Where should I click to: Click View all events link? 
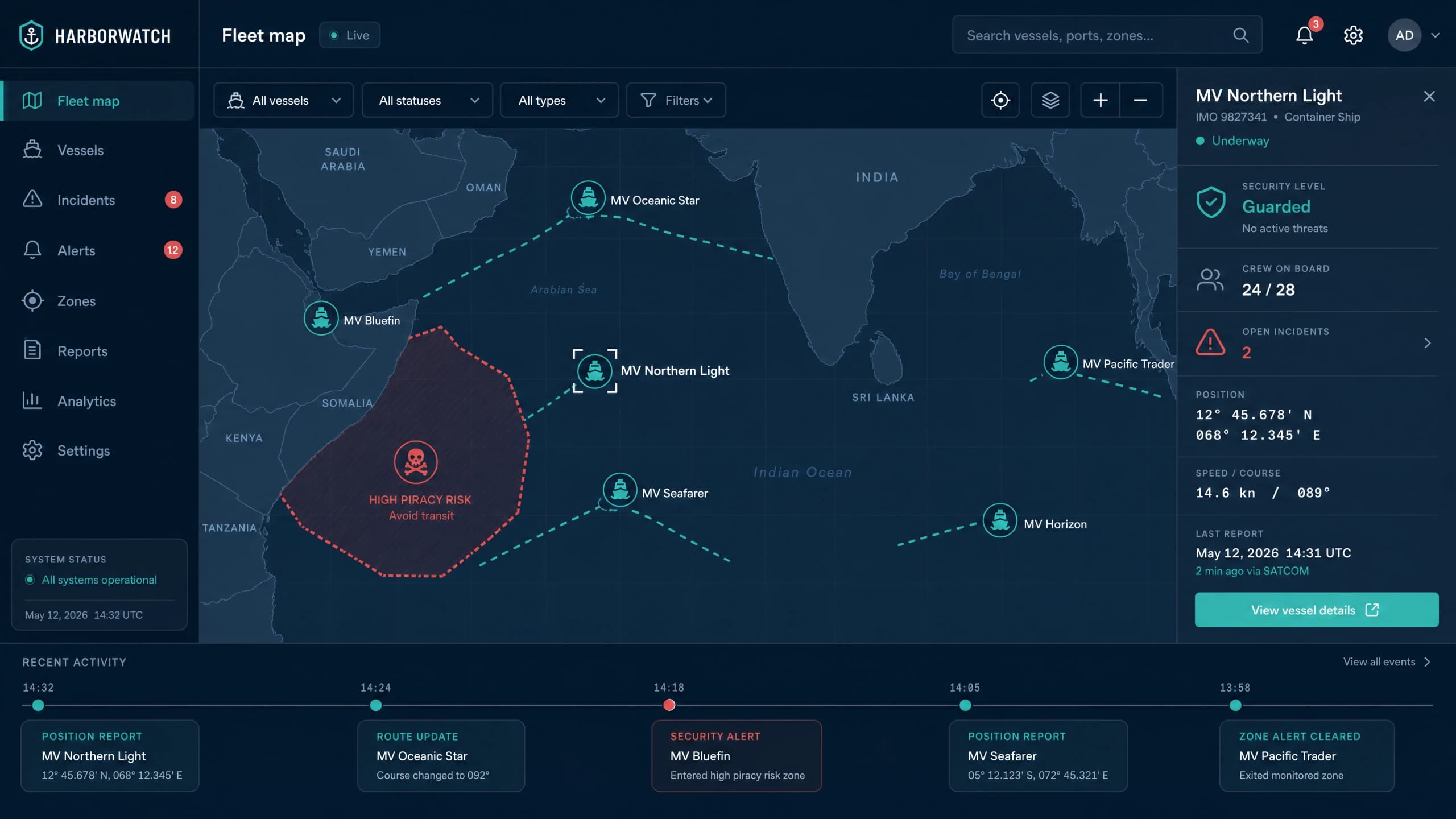(1386, 661)
